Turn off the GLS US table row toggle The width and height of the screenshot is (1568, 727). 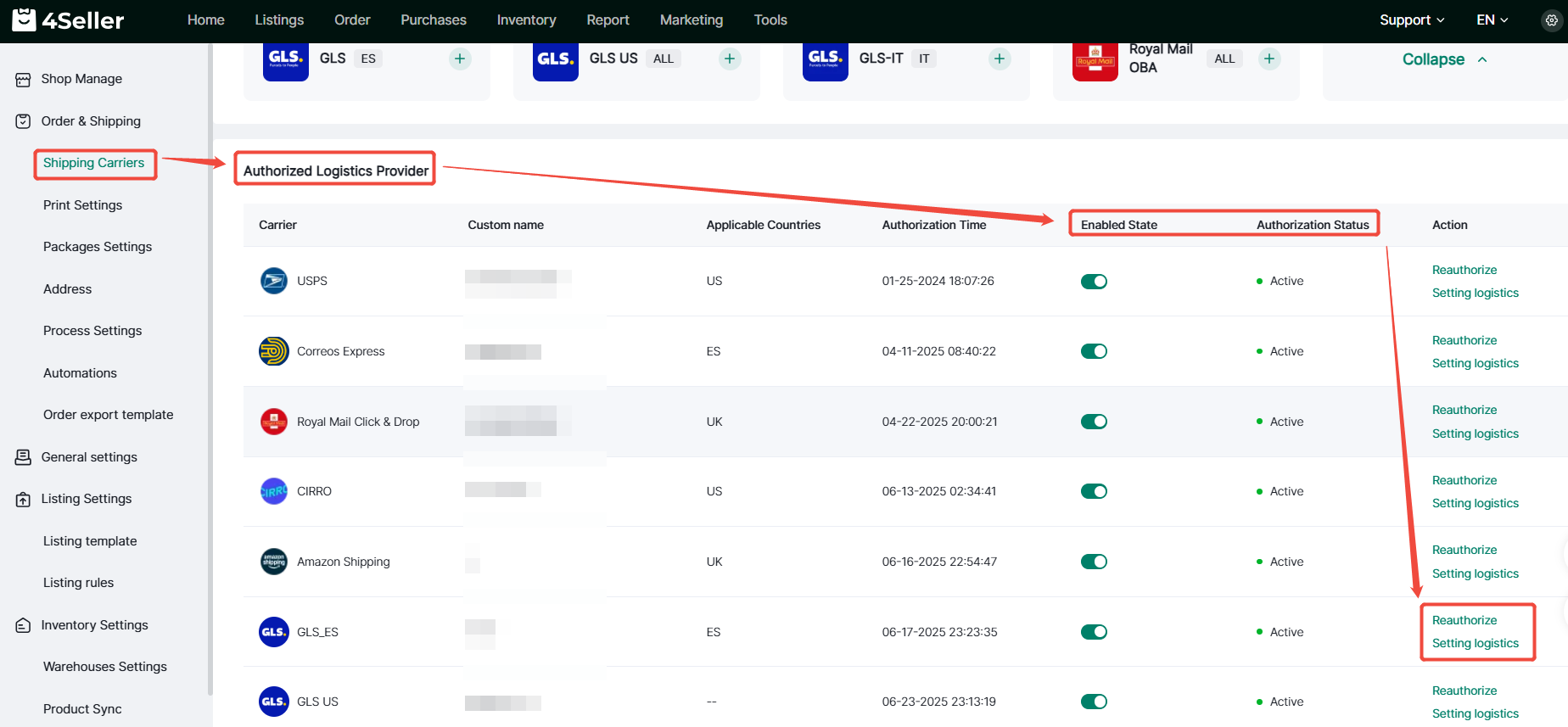(x=1094, y=702)
